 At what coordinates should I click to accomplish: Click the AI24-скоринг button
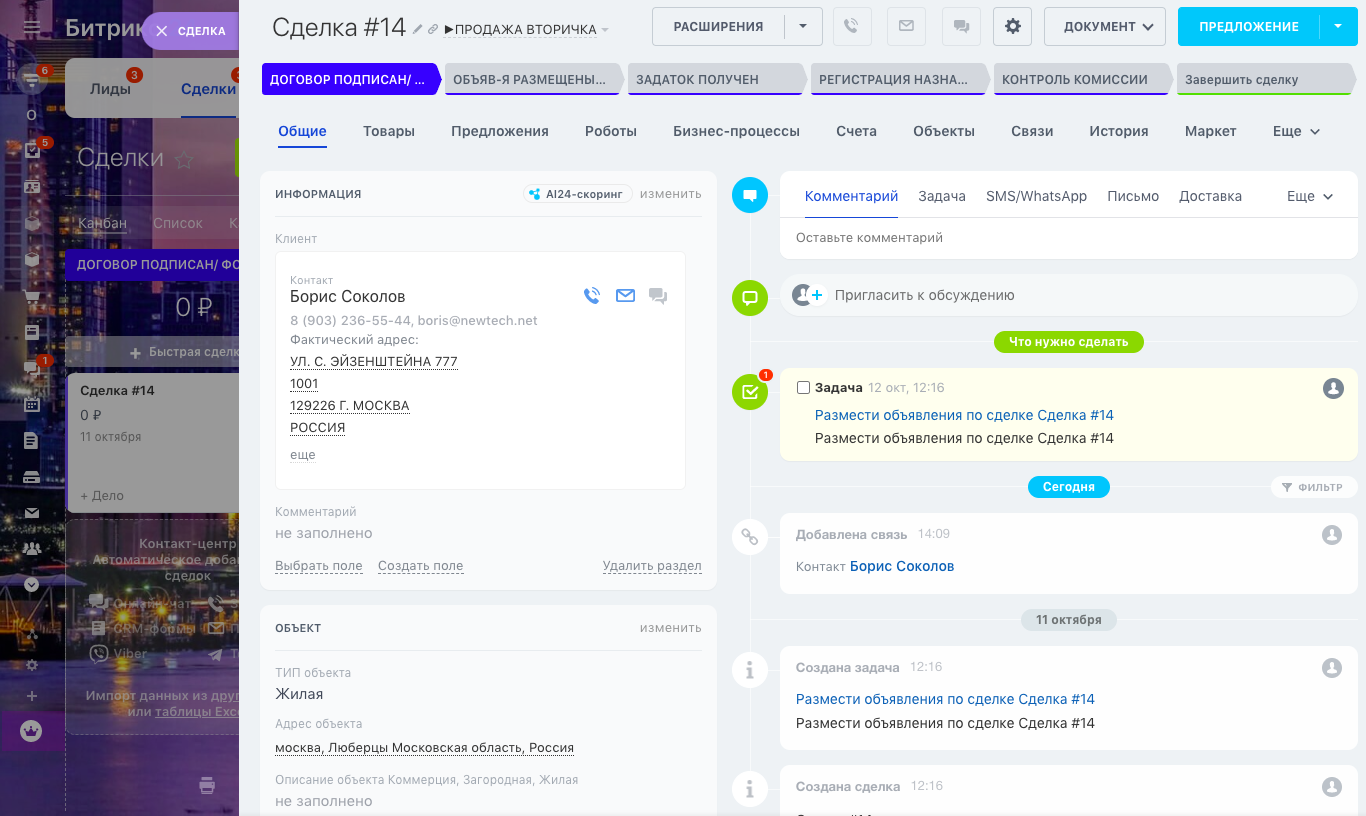[578, 194]
